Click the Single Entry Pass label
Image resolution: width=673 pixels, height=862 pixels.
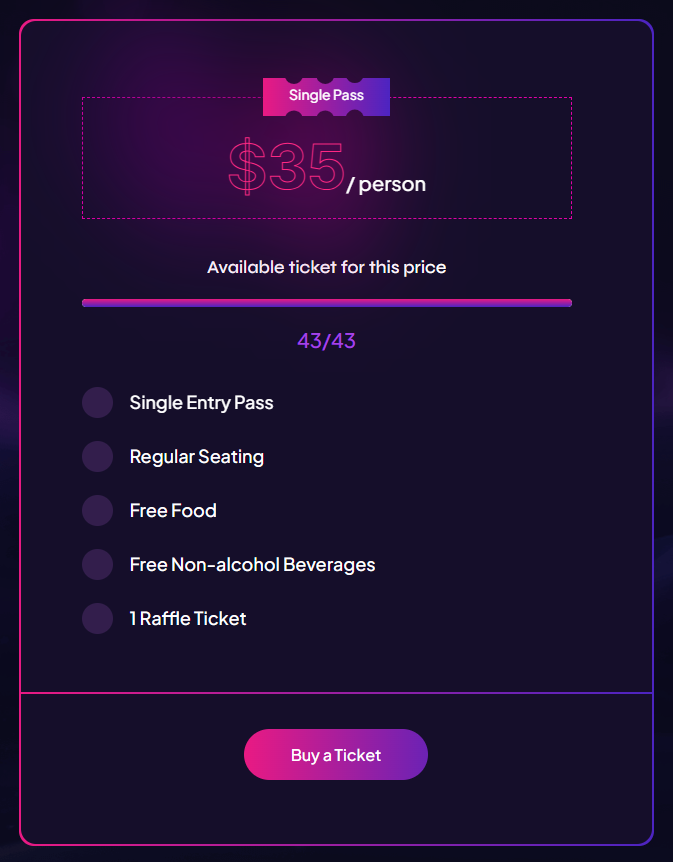click(201, 403)
